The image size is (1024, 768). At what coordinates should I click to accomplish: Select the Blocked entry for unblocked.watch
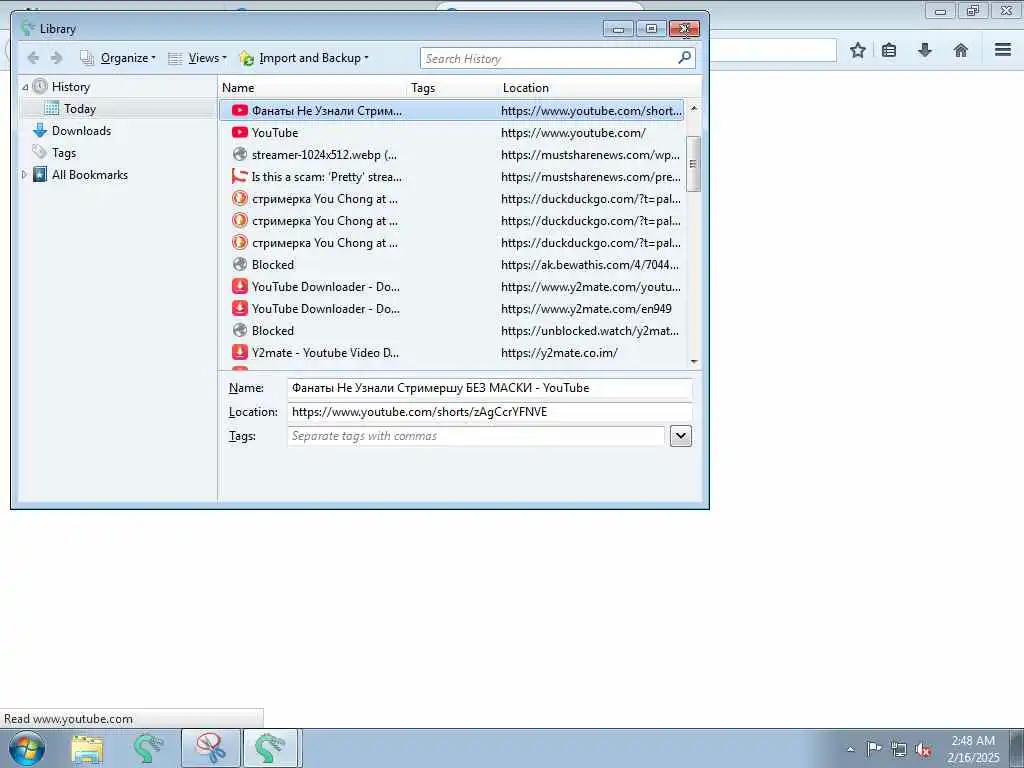[452, 330]
